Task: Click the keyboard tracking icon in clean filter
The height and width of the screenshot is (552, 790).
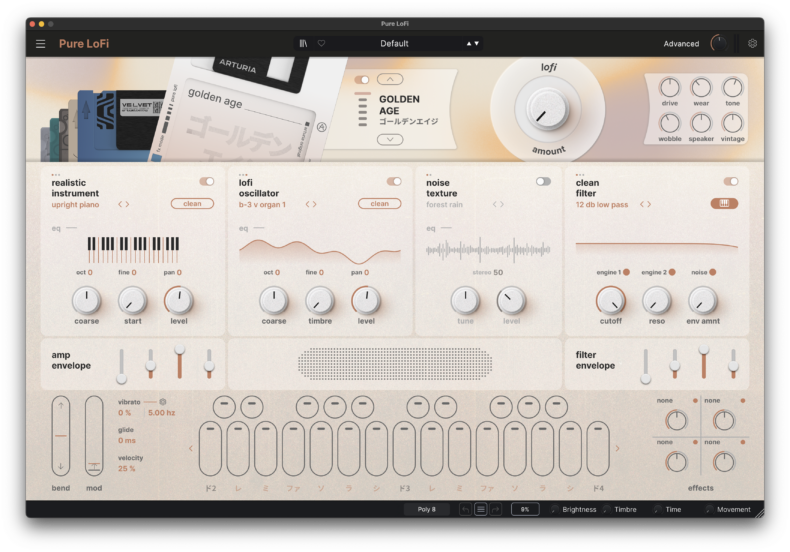Action: pyautogui.click(x=724, y=204)
